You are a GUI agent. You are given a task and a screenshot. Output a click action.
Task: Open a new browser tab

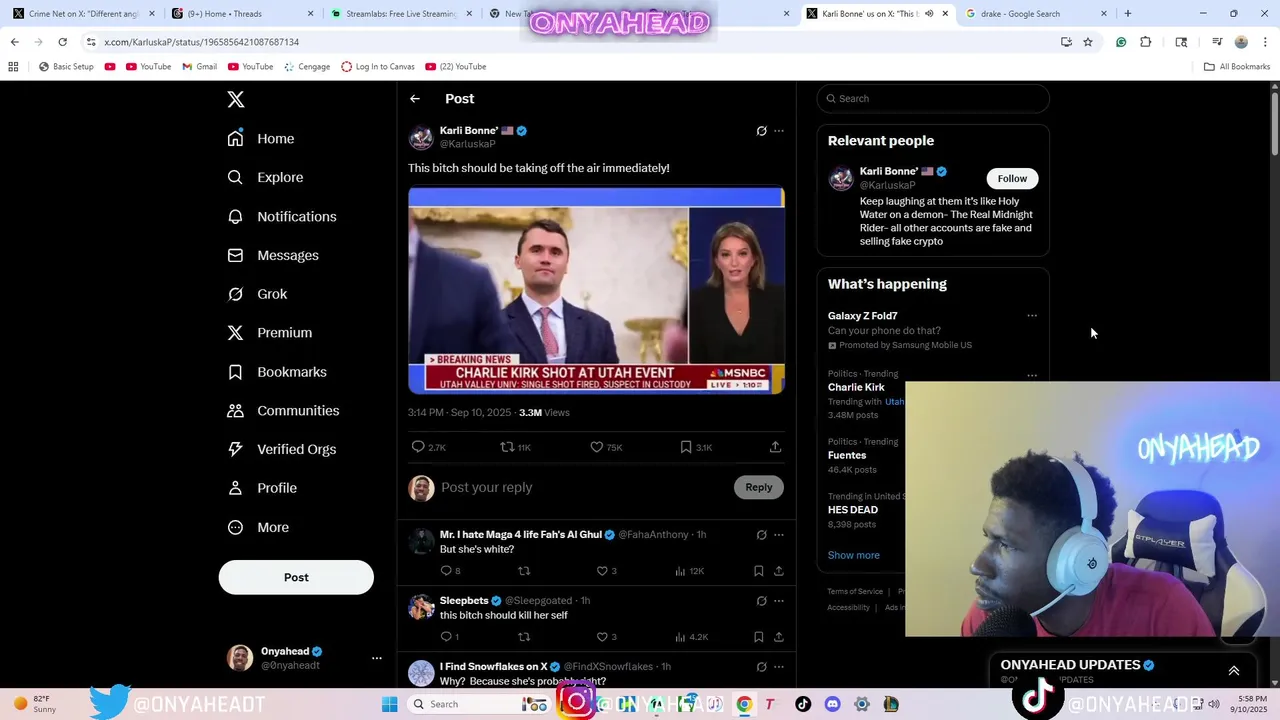1128,14
